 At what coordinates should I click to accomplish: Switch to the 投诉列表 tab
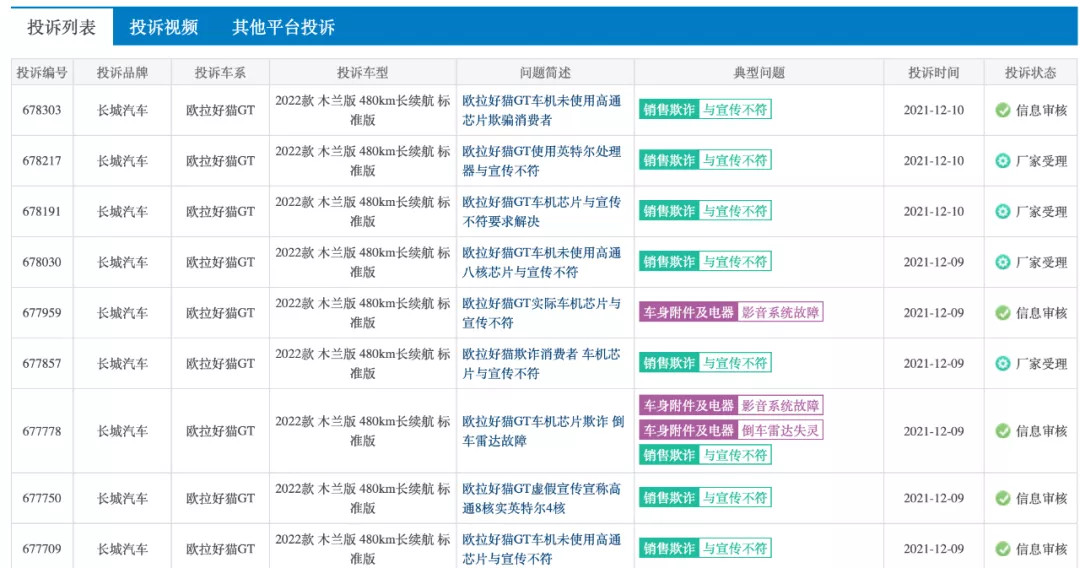[61, 27]
